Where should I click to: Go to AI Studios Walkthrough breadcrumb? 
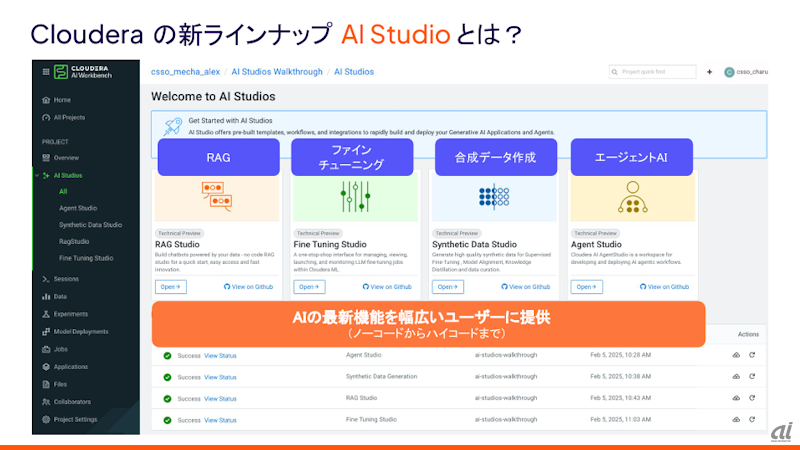point(276,72)
